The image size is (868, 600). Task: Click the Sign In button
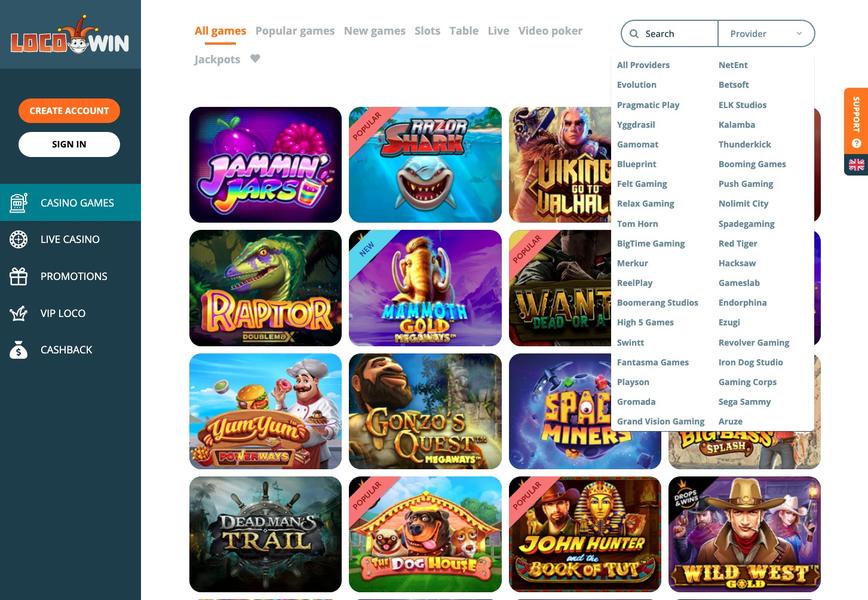tap(69, 144)
